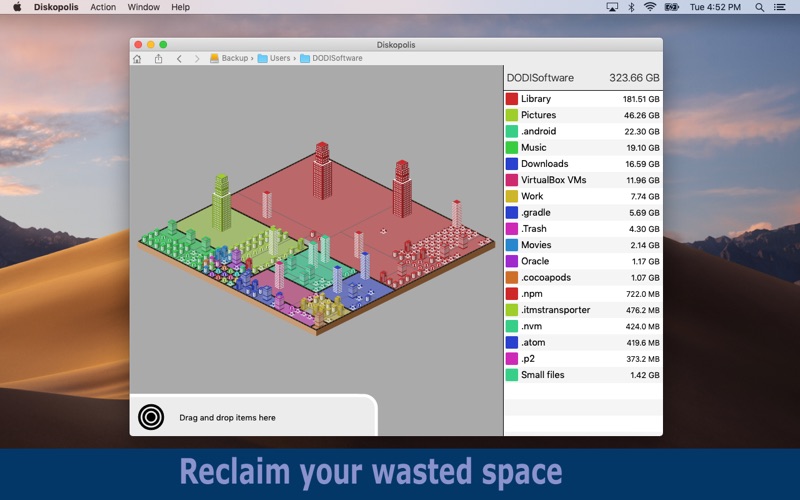Image resolution: width=800 pixels, height=500 pixels.
Task: Select the Movies row
Action: coord(583,245)
